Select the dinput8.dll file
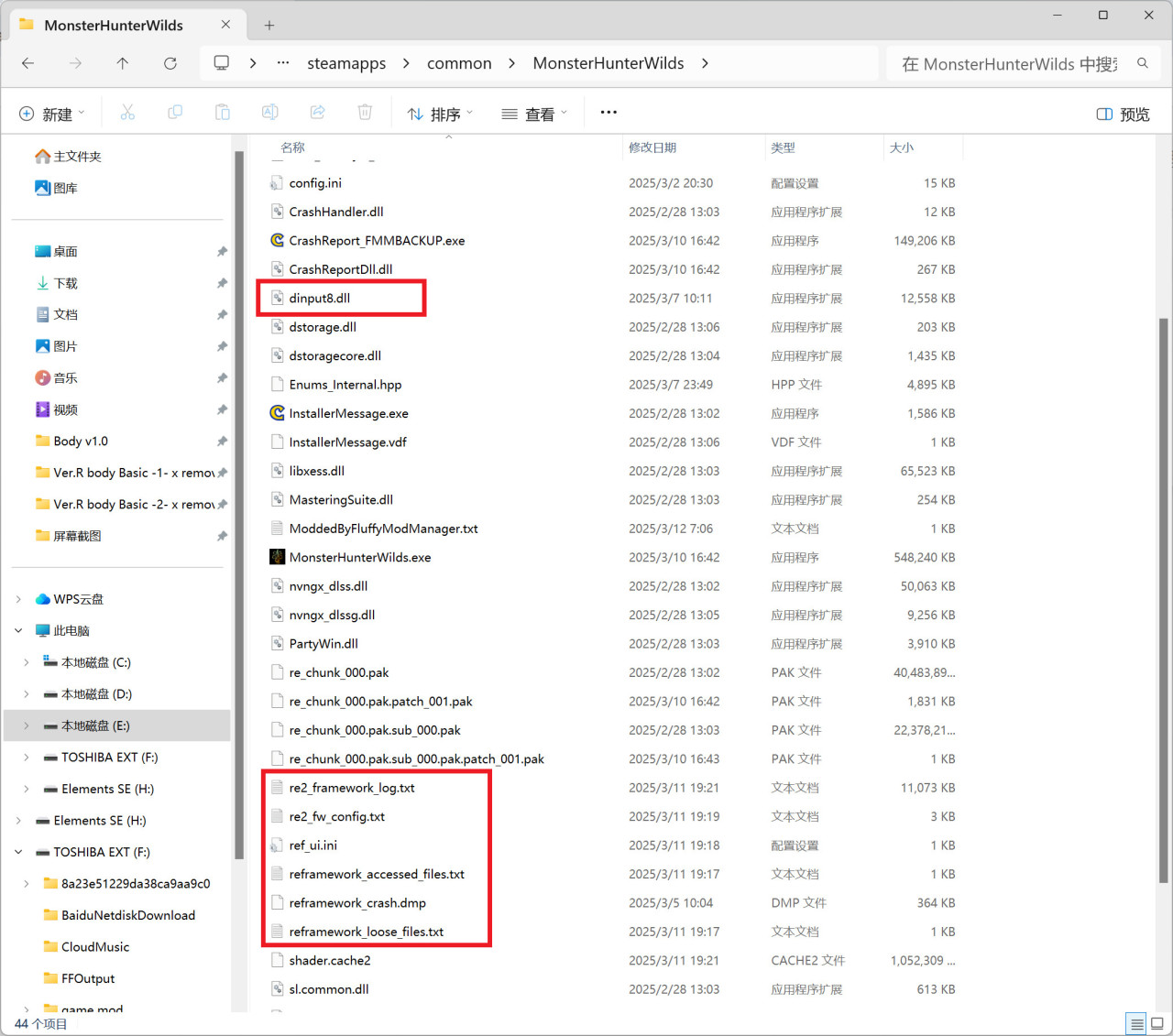 pos(320,299)
